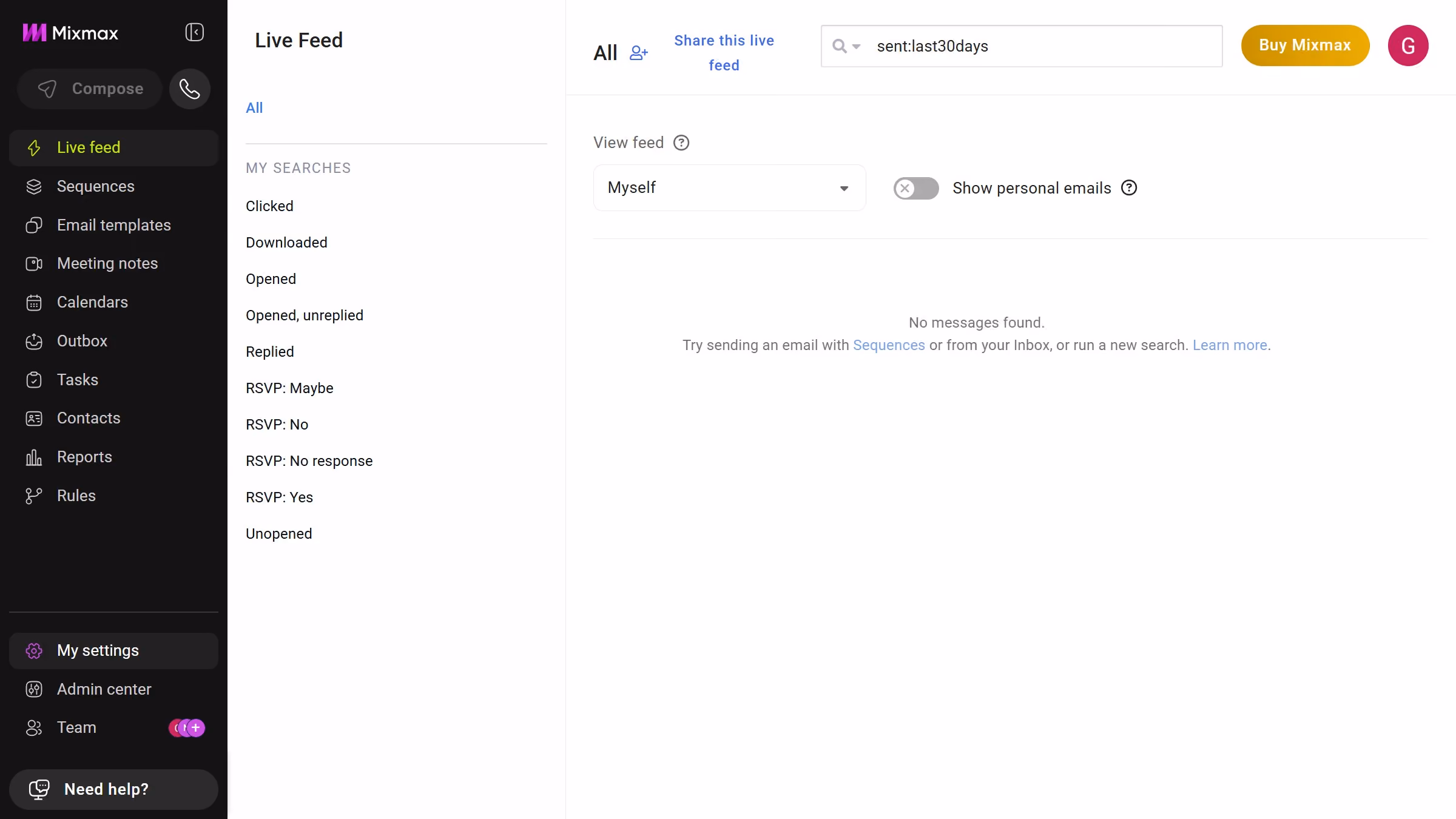
Task: Select the Clicked saved search
Action: click(269, 206)
